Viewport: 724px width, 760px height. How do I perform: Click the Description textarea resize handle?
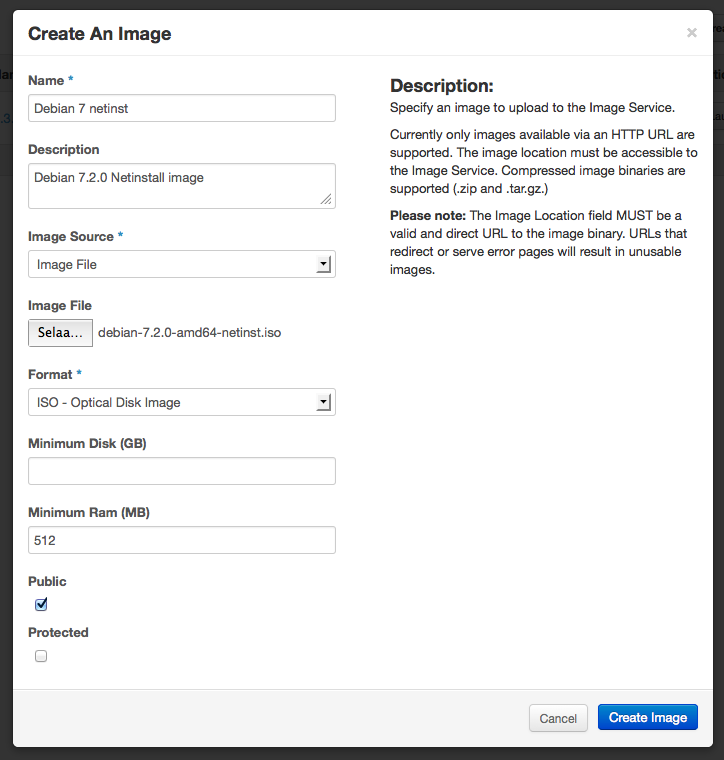click(x=326, y=199)
